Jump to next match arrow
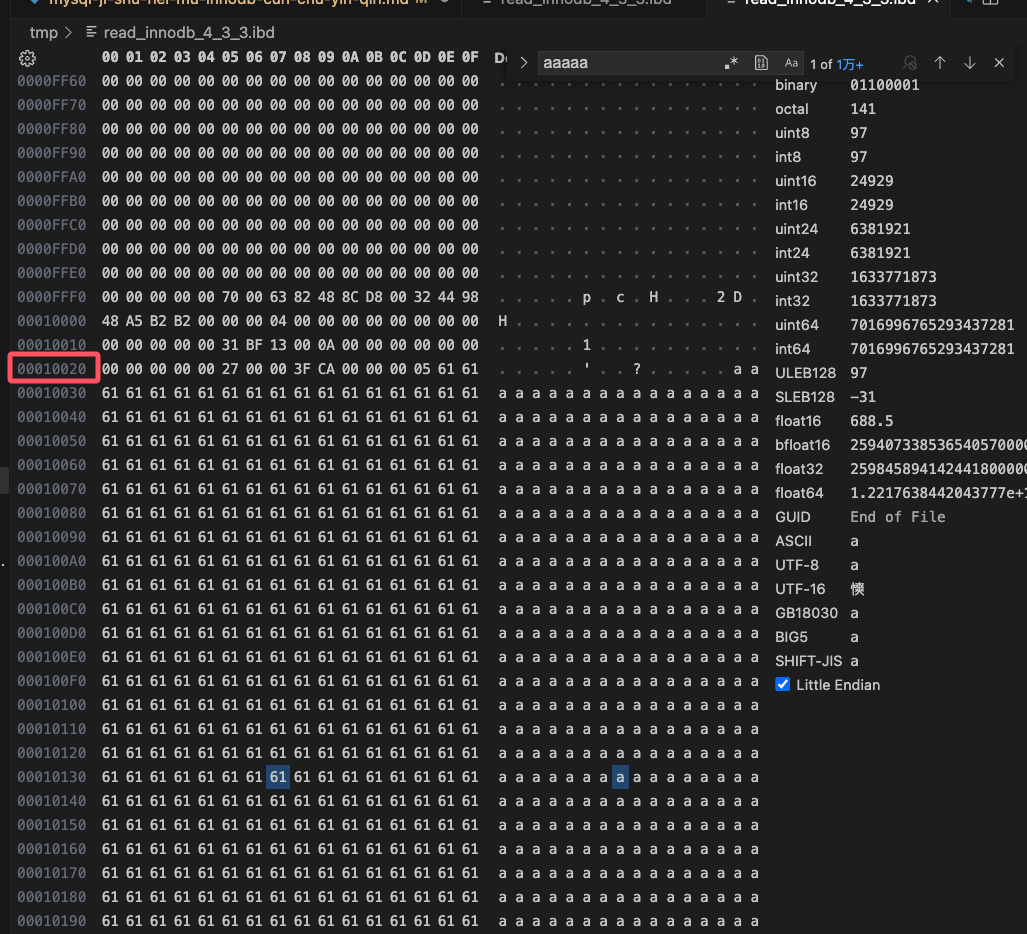 pyautogui.click(x=969, y=63)
